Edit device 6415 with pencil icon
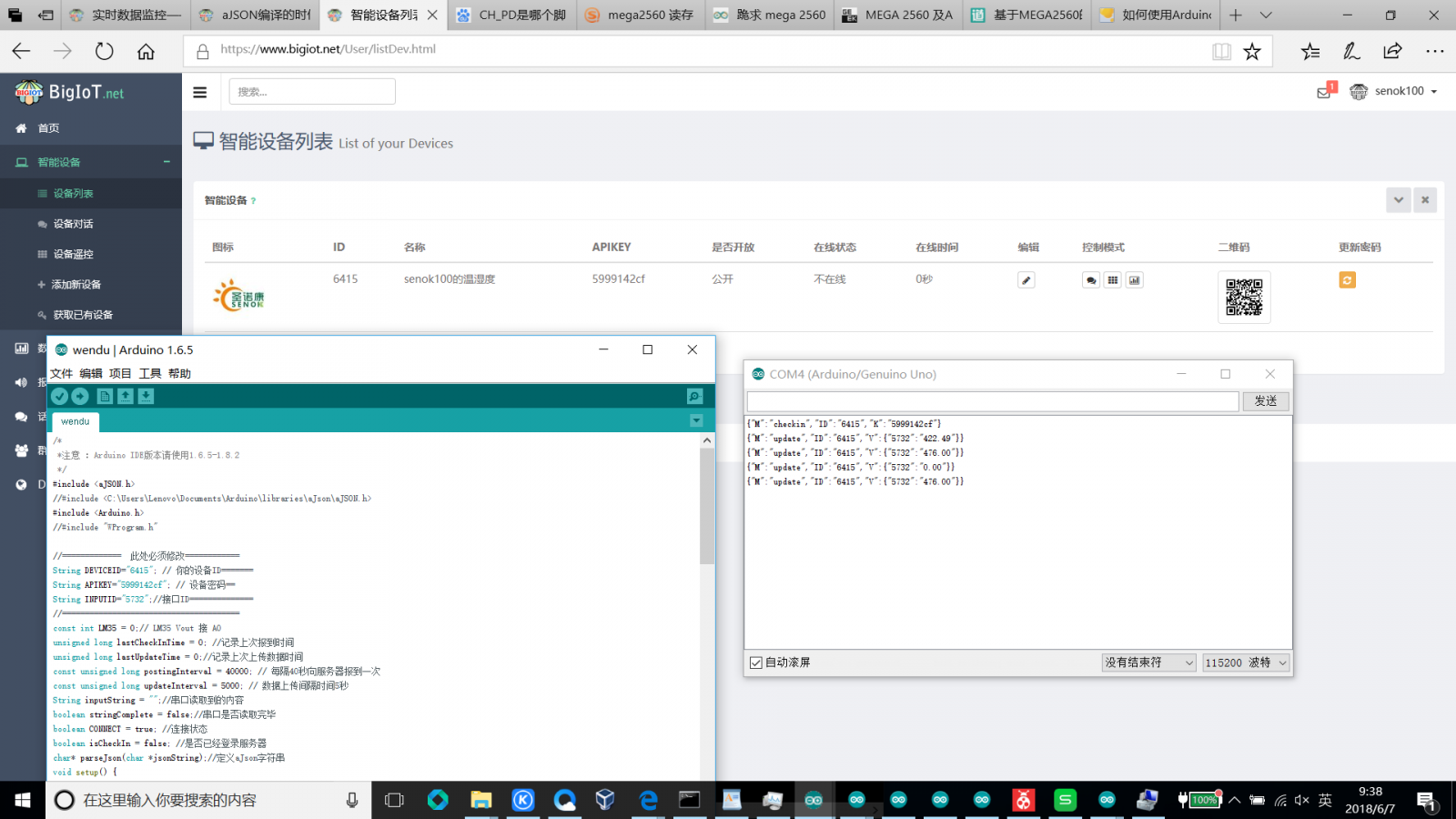Screen dimensions: 1456x819 point(1026,280)
